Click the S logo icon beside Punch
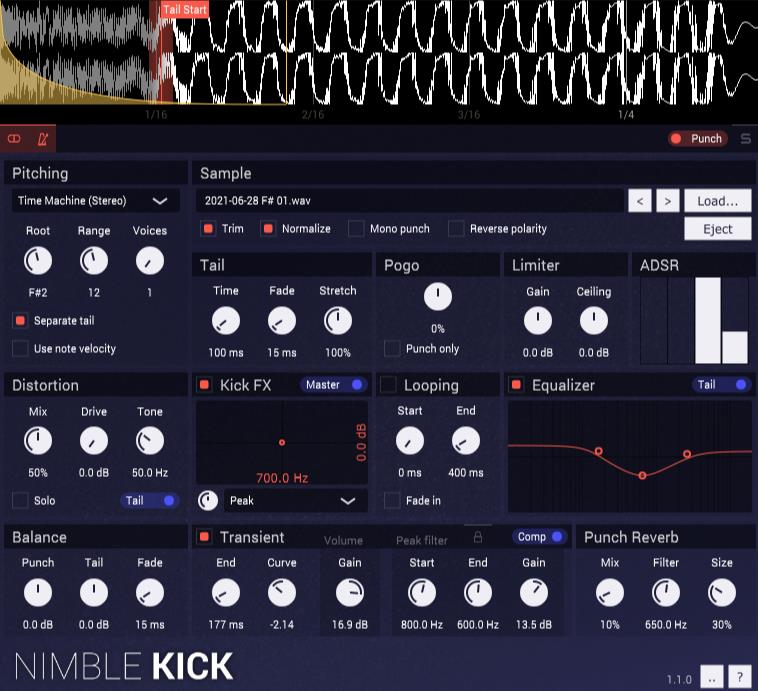 point(746,139)
